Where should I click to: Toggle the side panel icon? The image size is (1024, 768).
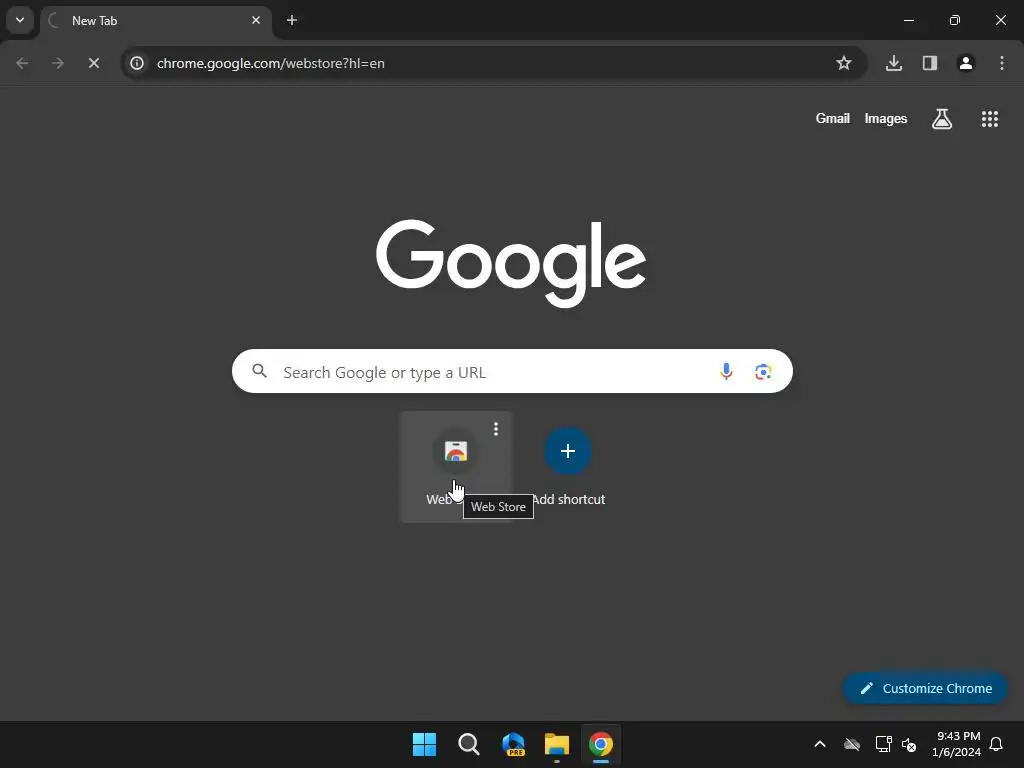tap(930, 63)
